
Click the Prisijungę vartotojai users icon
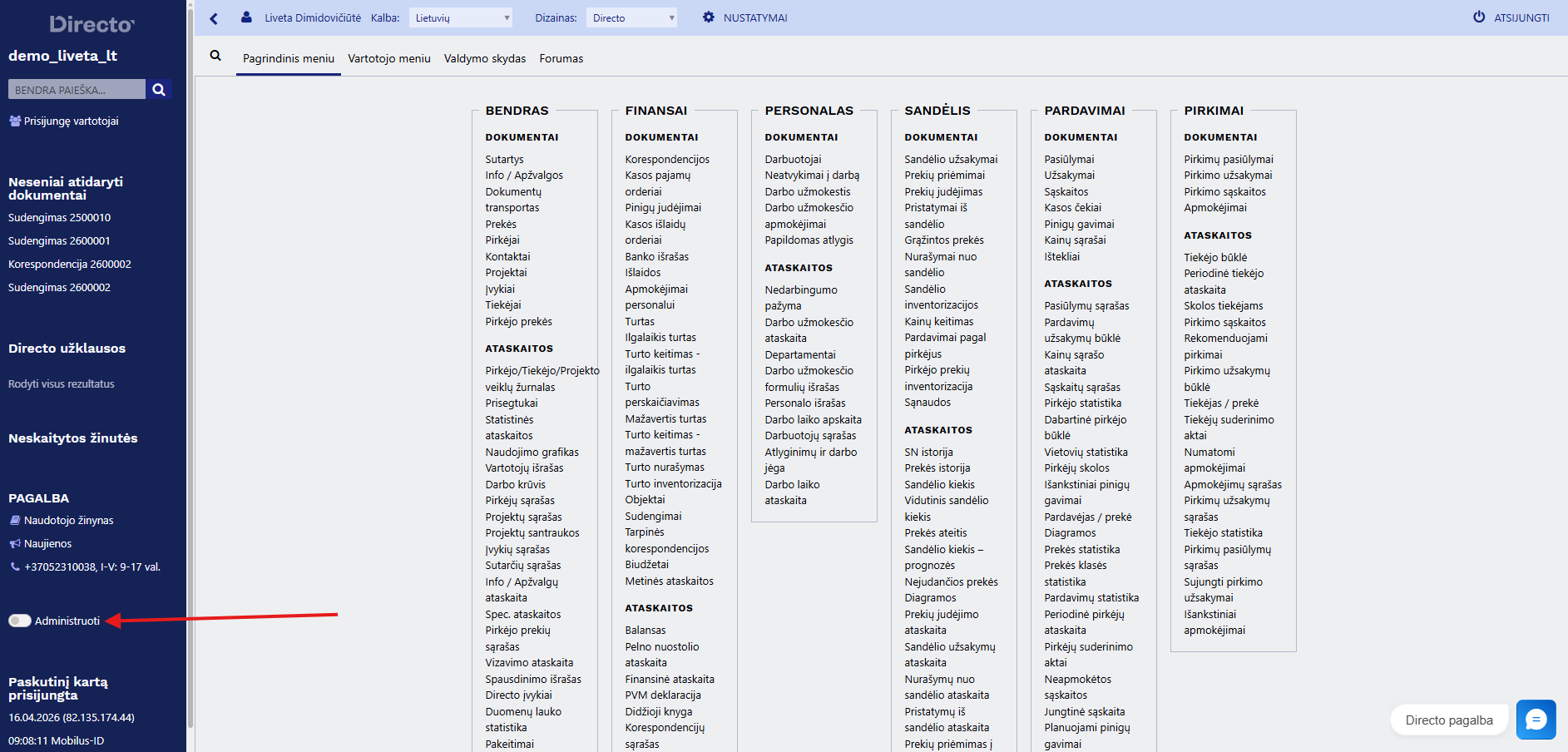[15, 121]
